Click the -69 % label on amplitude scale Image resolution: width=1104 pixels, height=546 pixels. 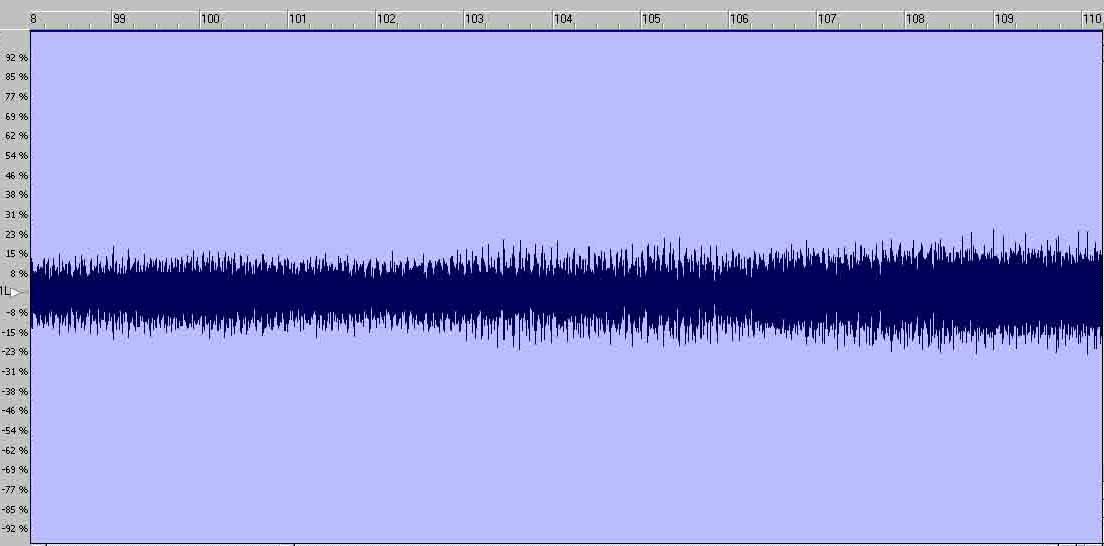[x=15, y=470]
